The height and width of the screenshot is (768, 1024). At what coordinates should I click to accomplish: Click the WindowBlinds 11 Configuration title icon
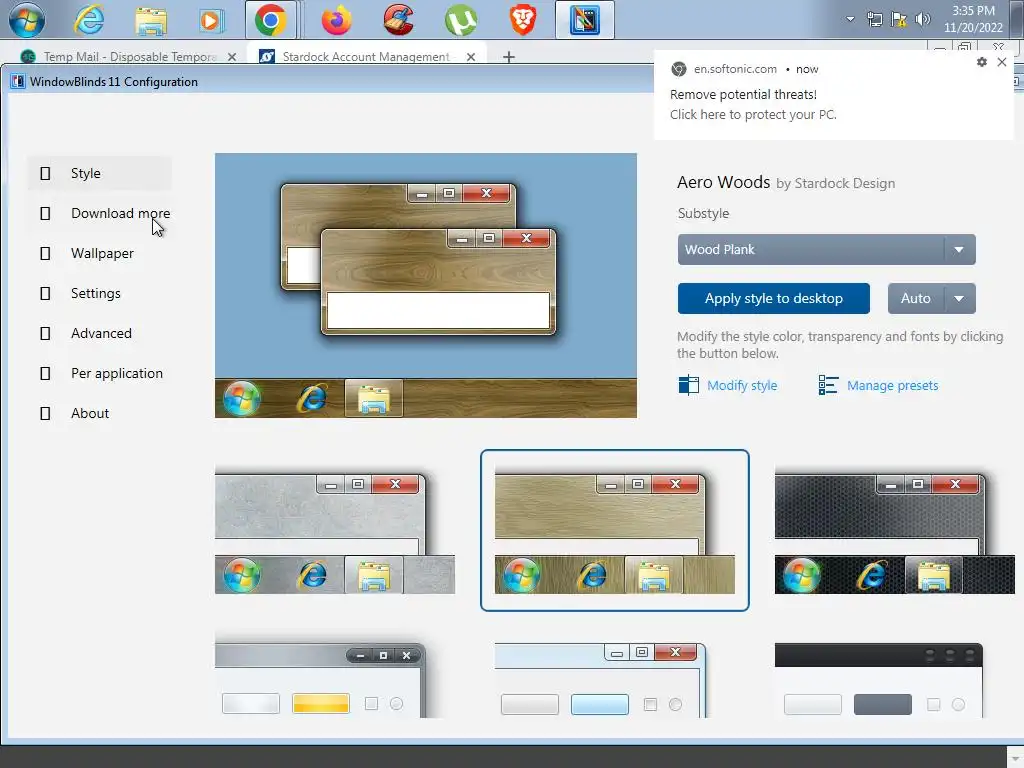coord(18,82)
